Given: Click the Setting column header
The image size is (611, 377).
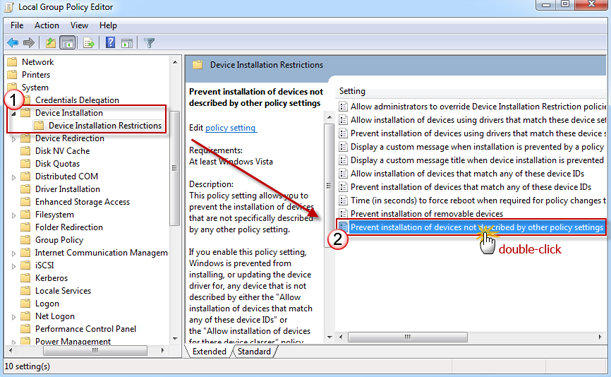Looking at the screenshot, I should 352,91.
